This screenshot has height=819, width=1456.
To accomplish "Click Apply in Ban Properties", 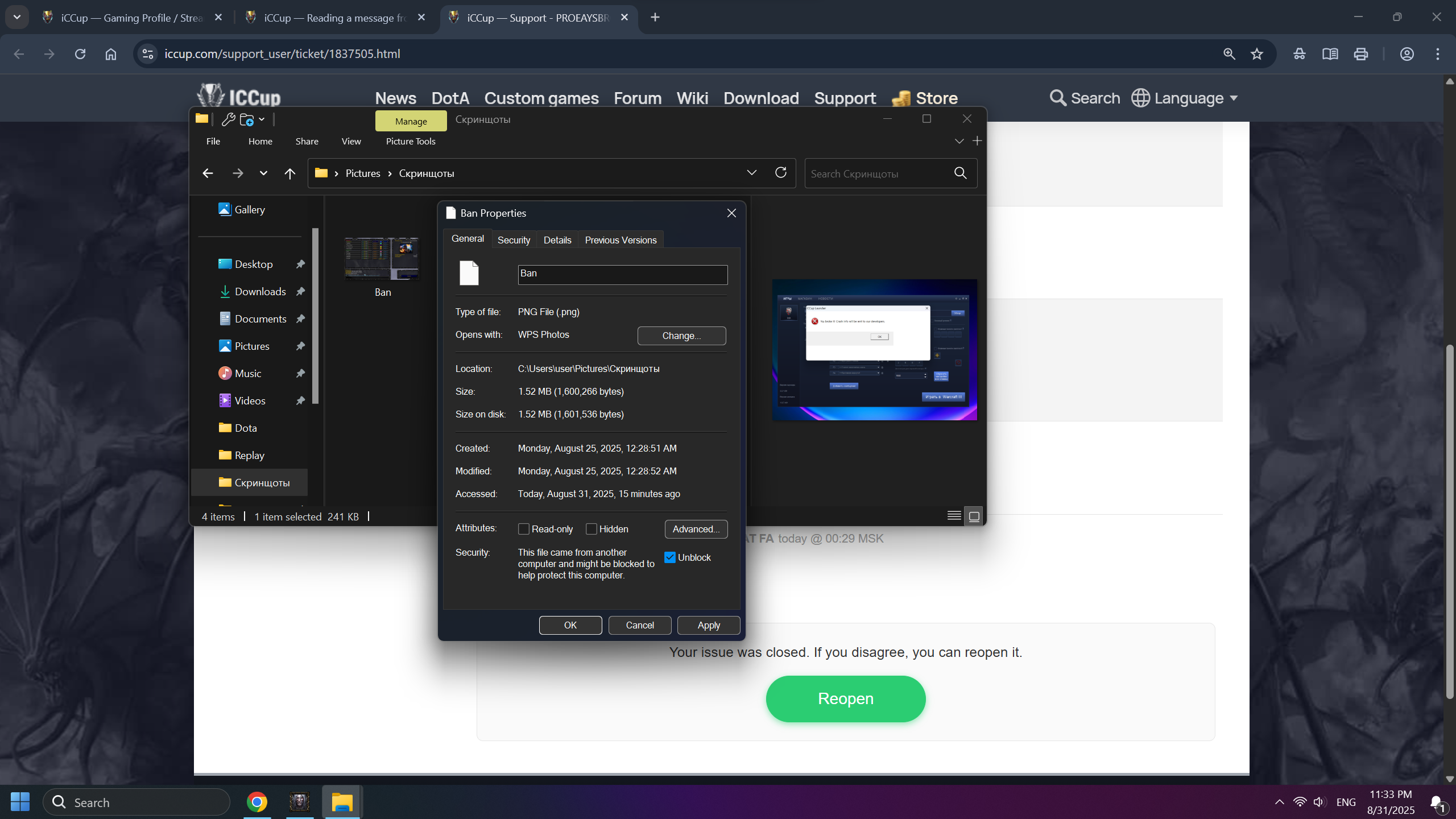I will [709, 625].
